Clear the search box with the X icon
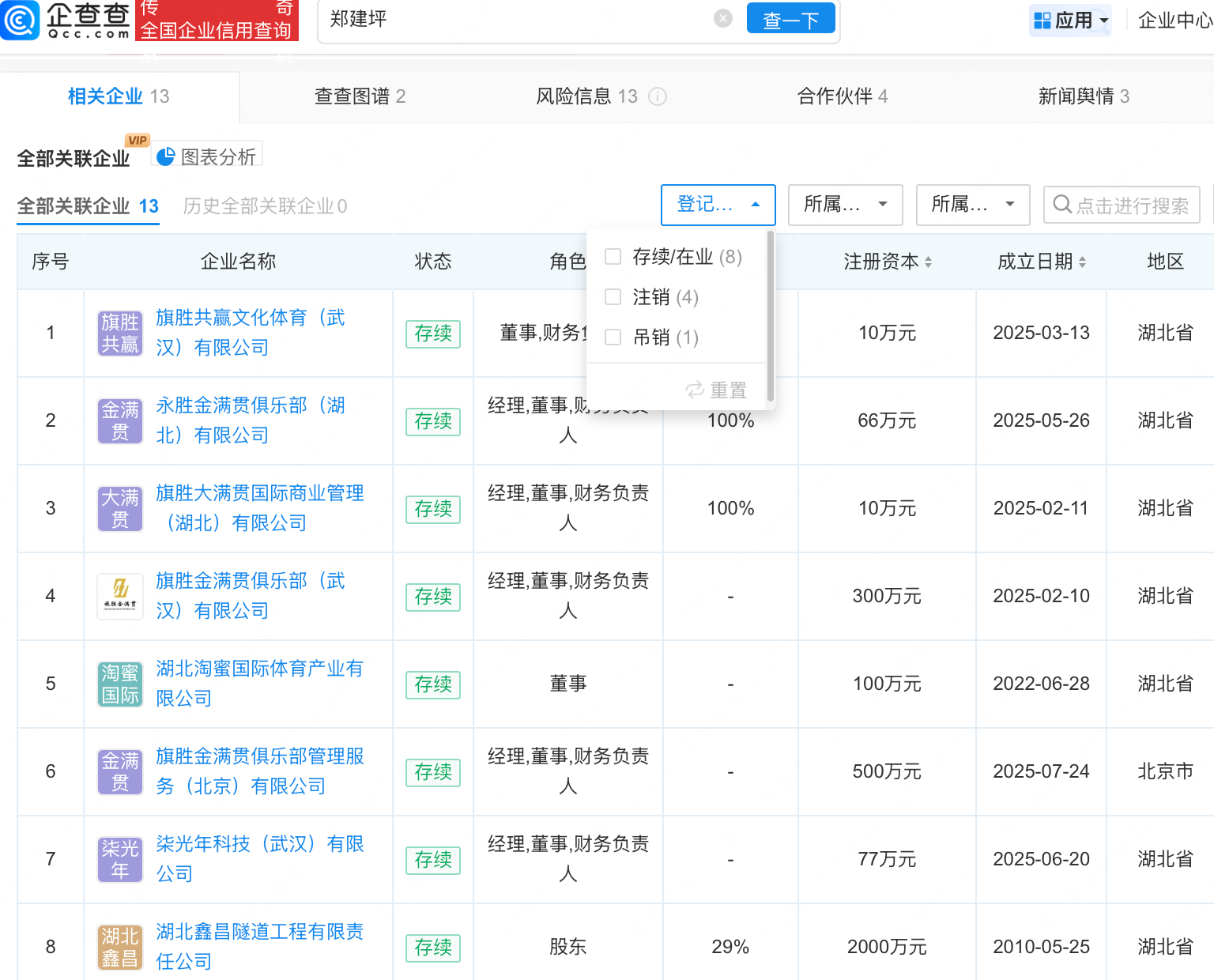Screen dimensions: 1214x980 point(722,18)
